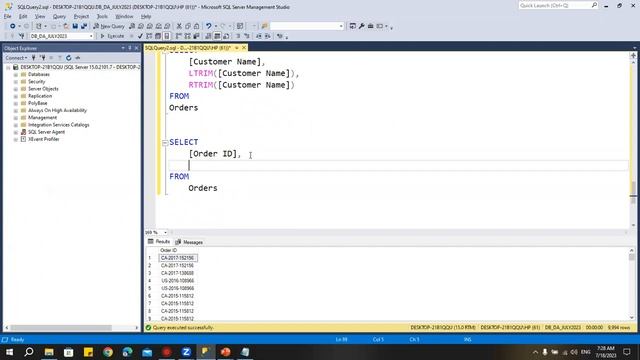Expand the Replication node
Image resolution: width=640 pixels, height=360 pixels.
click(16, 96)
